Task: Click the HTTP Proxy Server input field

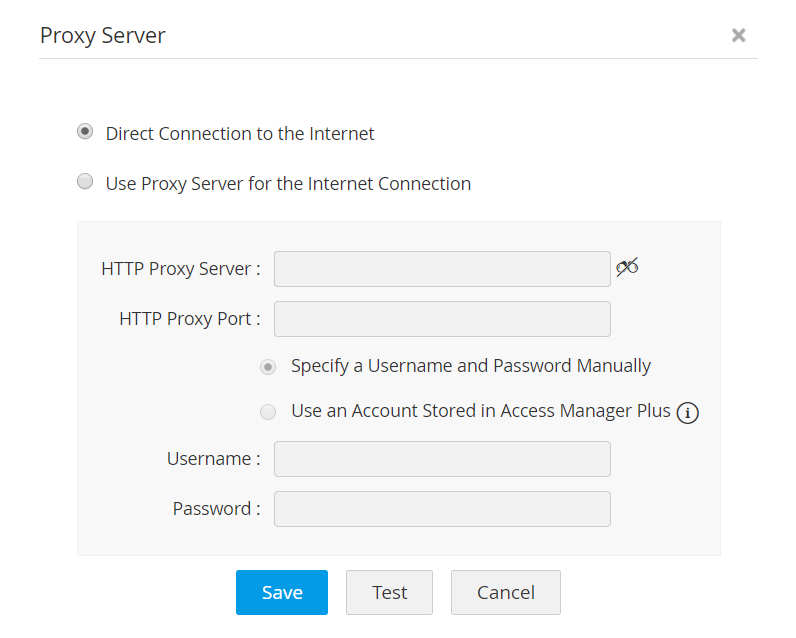Action: tap(442, 269)
